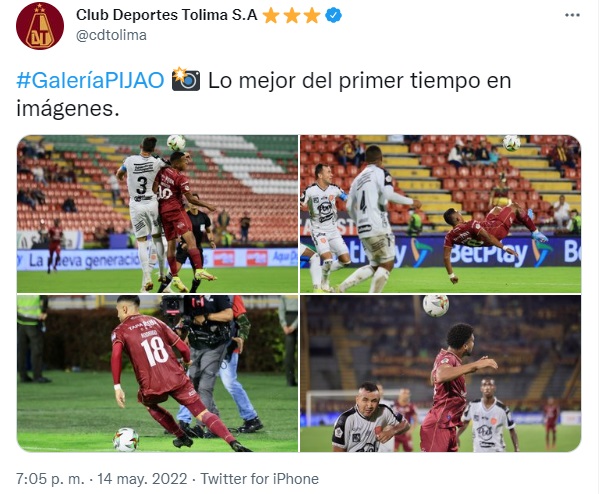Open the three-dot more options menu

coord(572,15)
